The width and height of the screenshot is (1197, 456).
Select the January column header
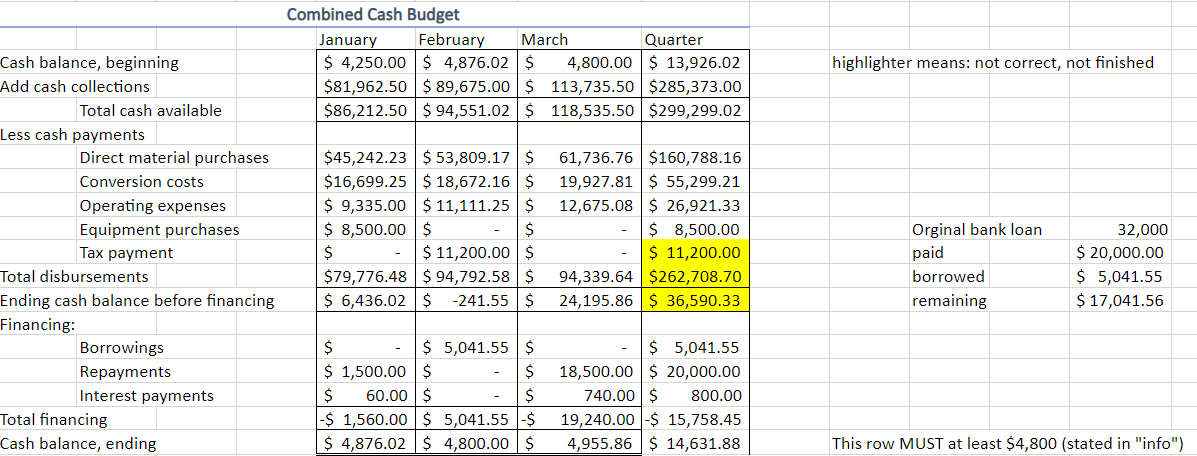click(x=347, y=40)
